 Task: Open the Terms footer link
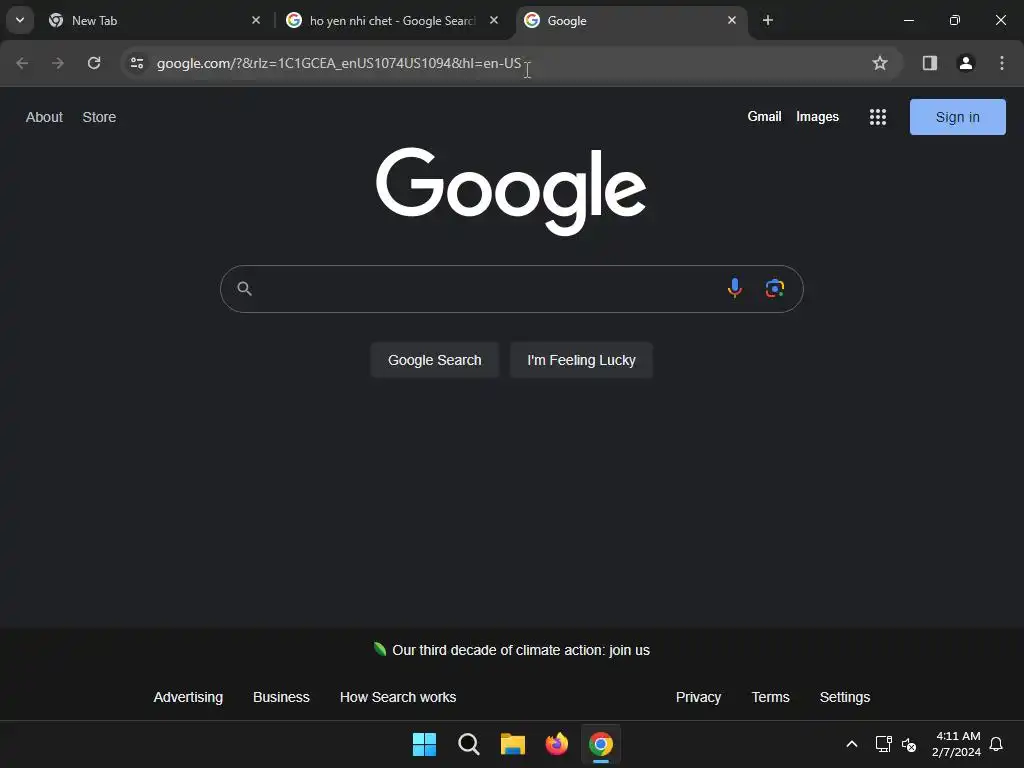[771, 697]
